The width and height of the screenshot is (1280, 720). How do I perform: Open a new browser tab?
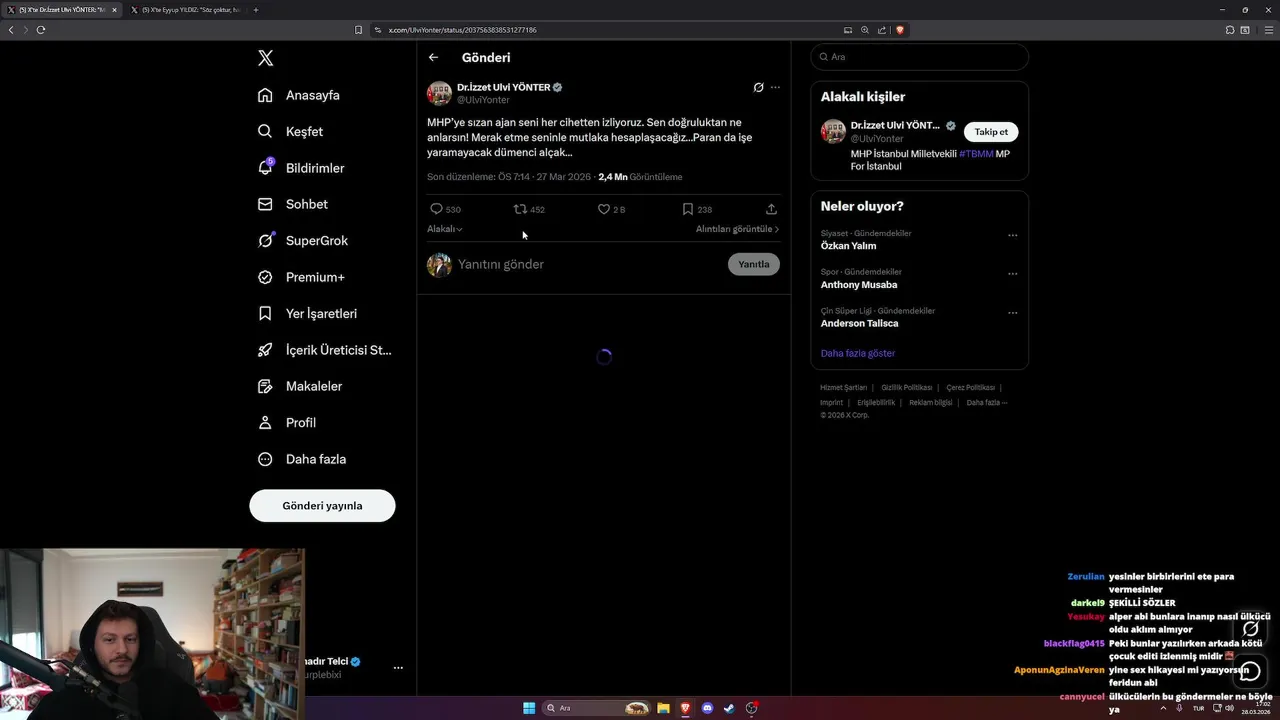(256, 10)
